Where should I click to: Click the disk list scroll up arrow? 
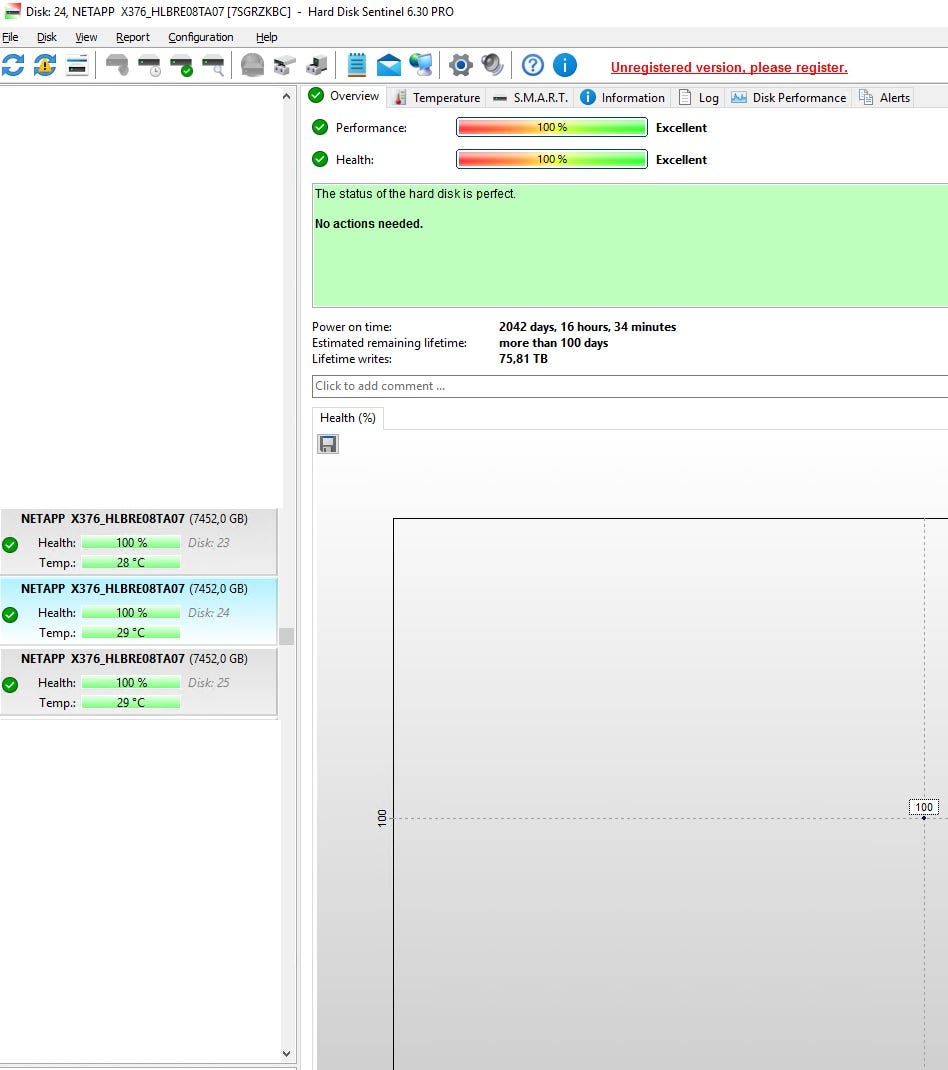coord(287,97)
